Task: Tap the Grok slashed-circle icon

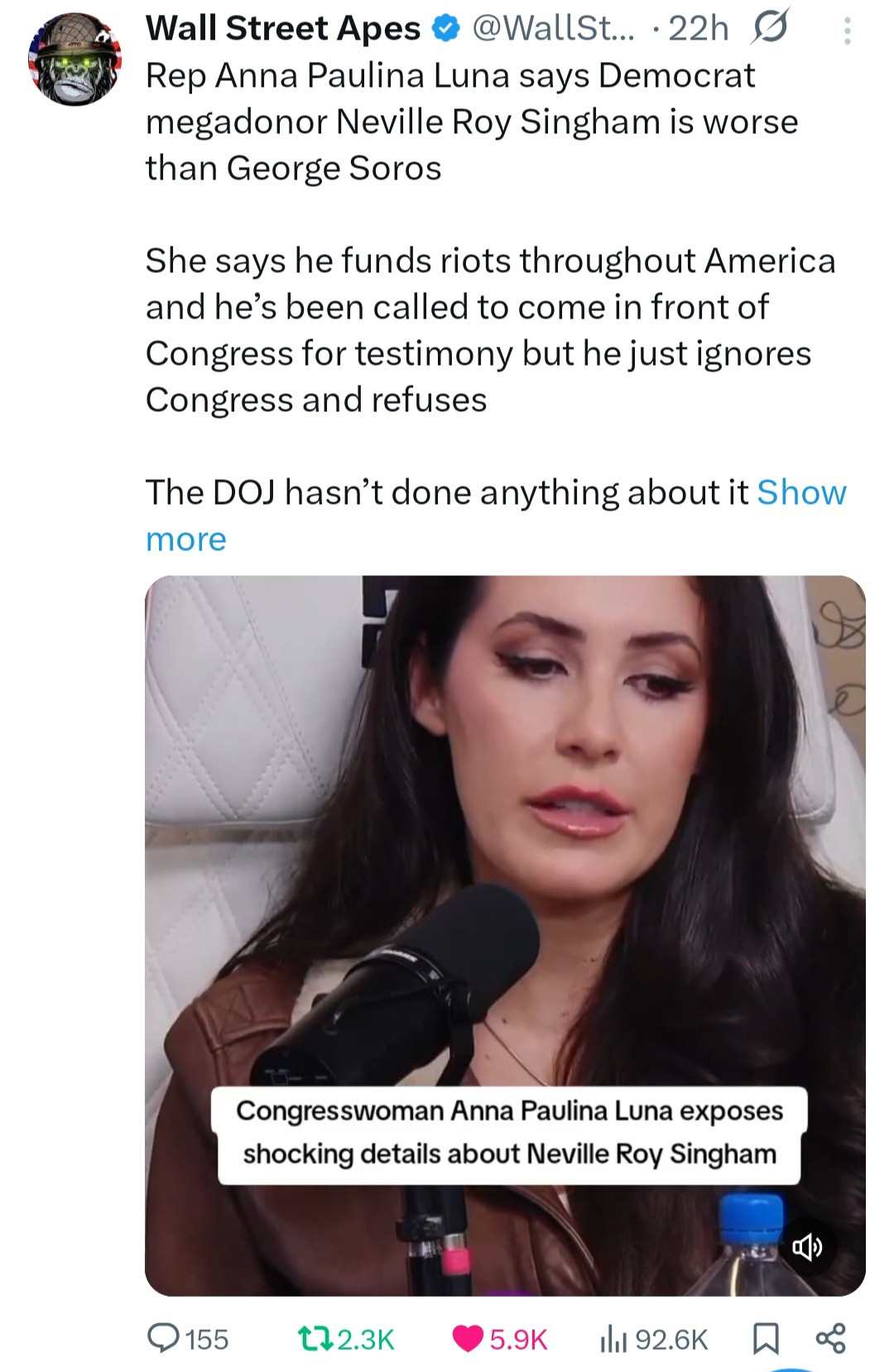Action: point(770,29)
